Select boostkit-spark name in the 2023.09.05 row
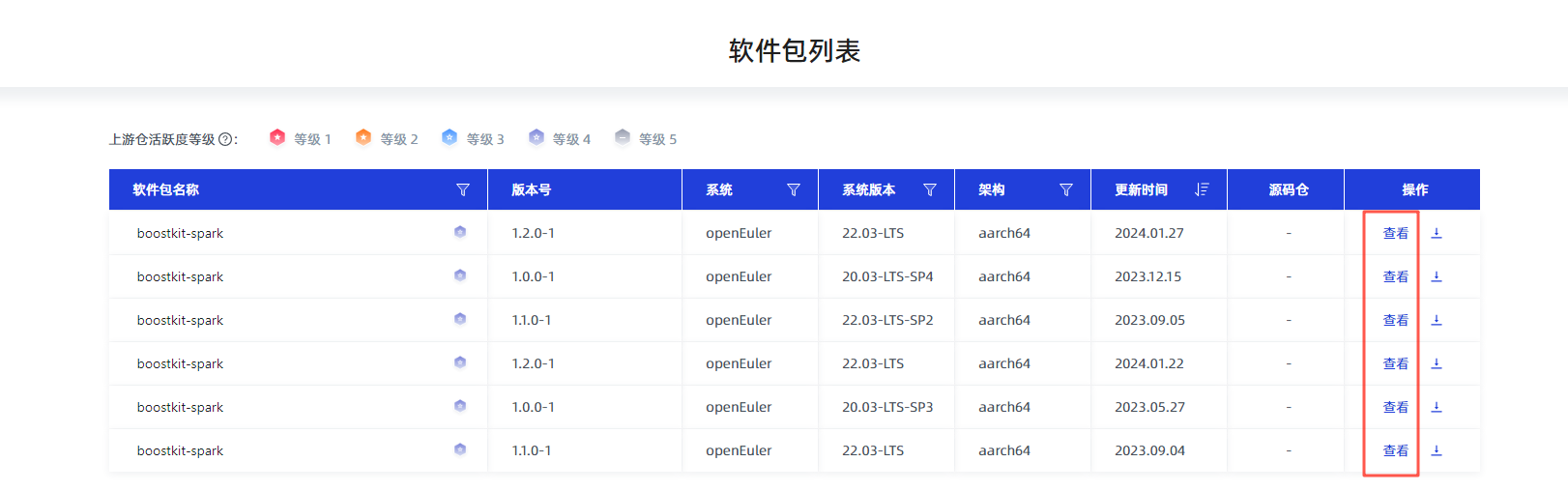 tap(180, 320)
